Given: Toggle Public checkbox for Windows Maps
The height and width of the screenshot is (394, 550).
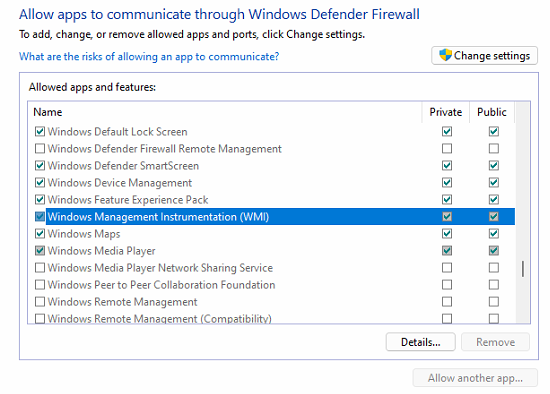Looking at the screenshot, I should (494, 234).
